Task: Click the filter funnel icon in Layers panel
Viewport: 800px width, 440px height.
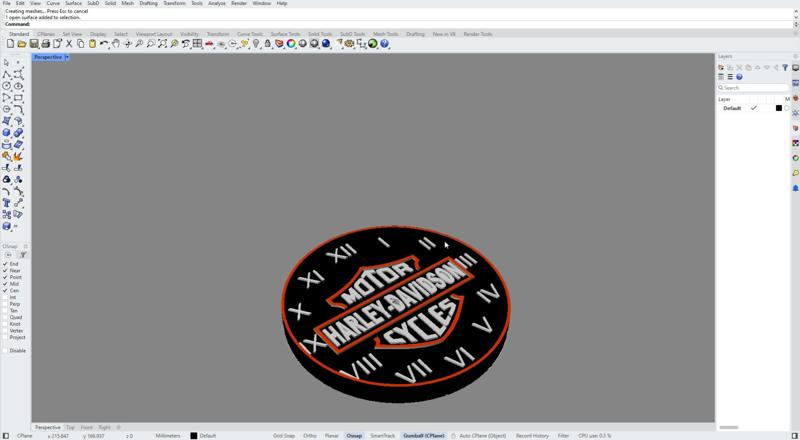Action: click(785, 67)
